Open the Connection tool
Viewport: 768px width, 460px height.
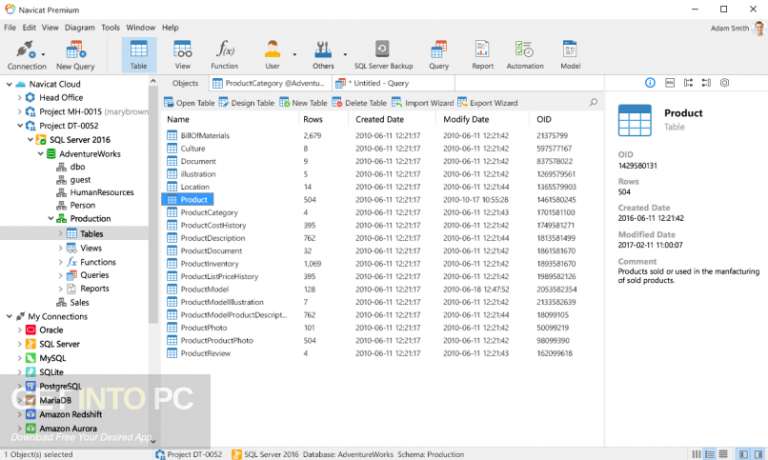click(x=26, y=55)
